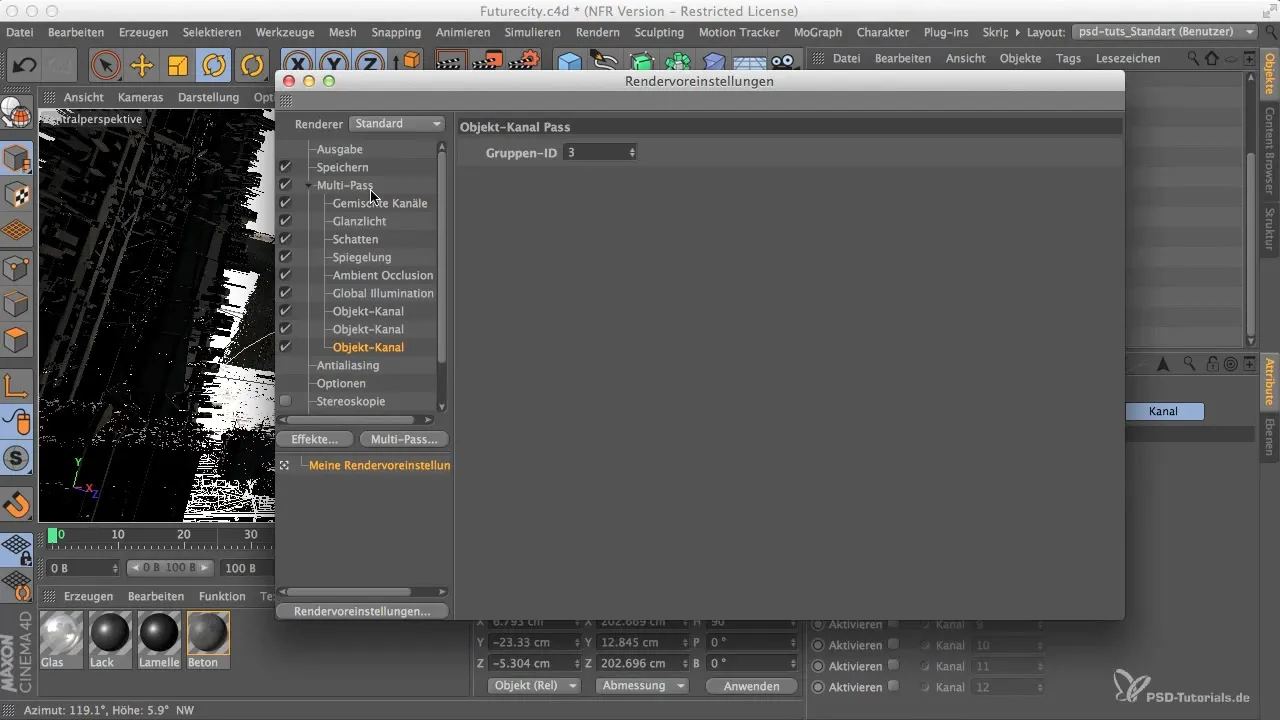Uncheck the Gemischte Kanäle checkbox
Viewport: 1280px width, 720px height.
point(285,203)
